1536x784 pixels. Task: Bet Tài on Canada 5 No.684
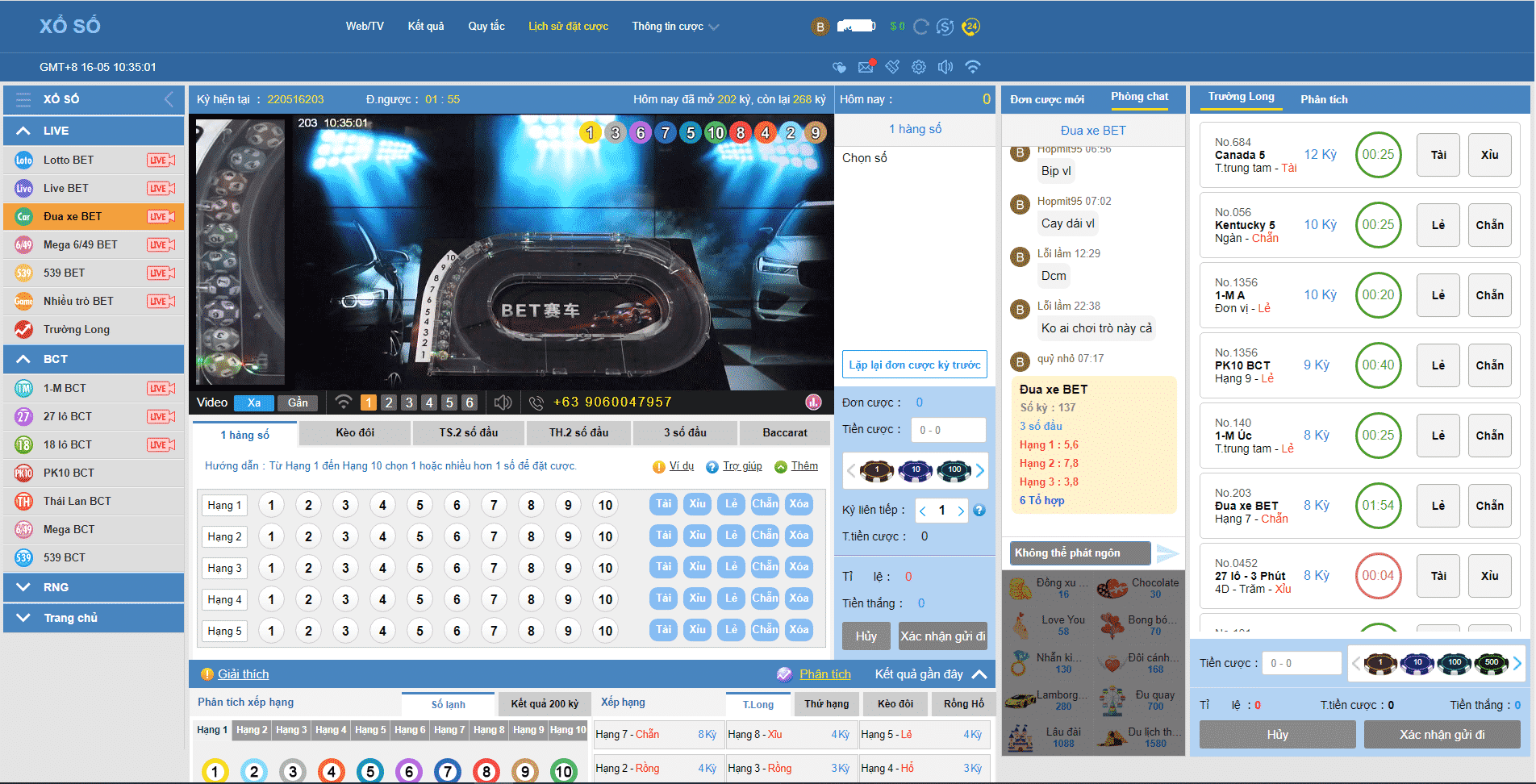[1438, 155]
